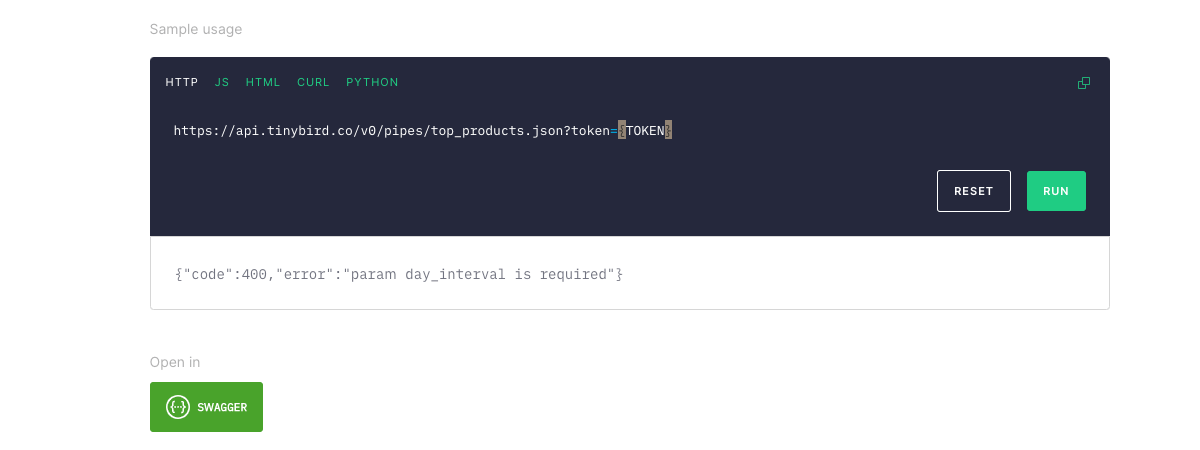1200x450 pixels.
Task: Click api.tinybird.co host in the URL
Action: pos(282,131)
